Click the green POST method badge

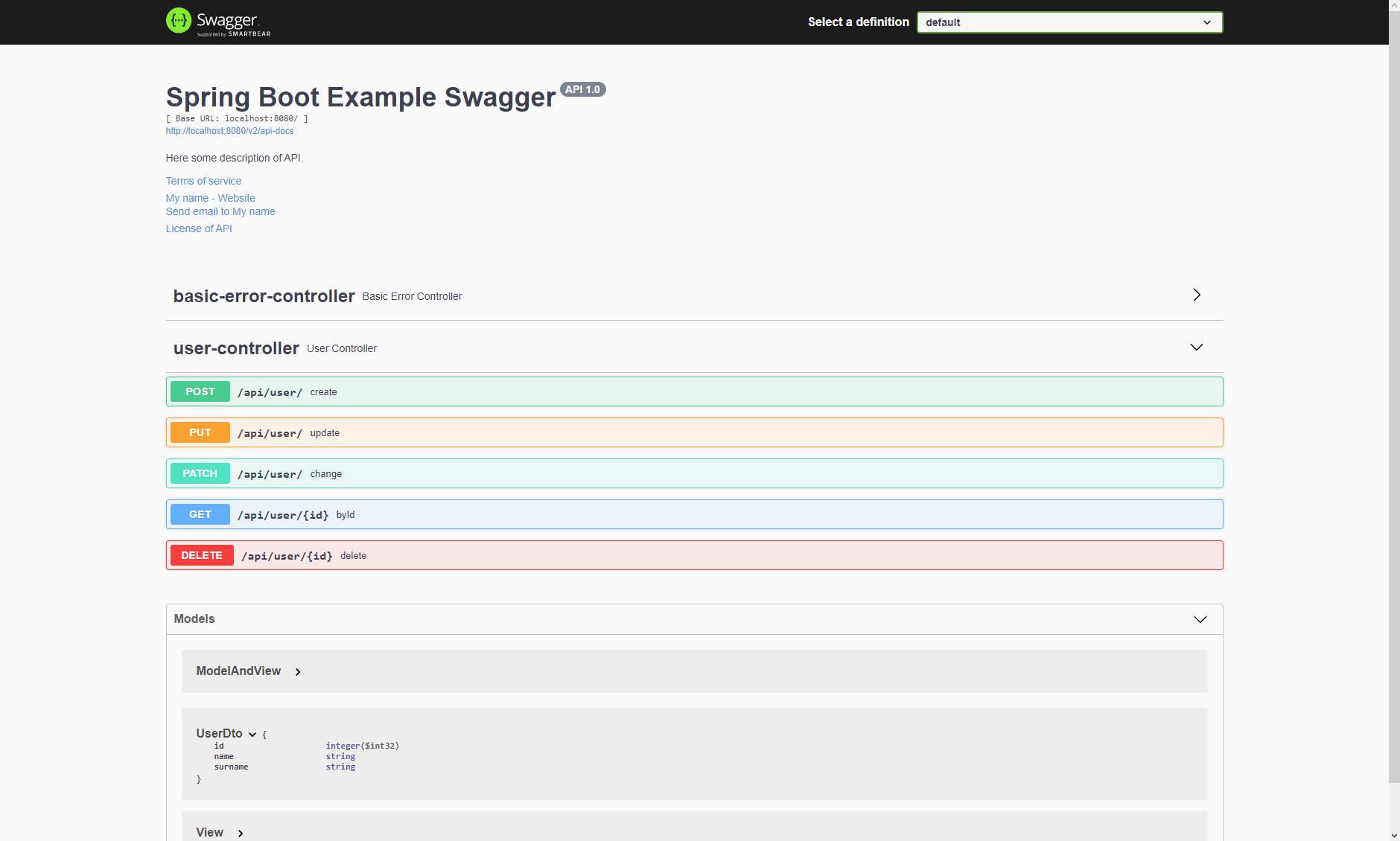click(200, 391)
